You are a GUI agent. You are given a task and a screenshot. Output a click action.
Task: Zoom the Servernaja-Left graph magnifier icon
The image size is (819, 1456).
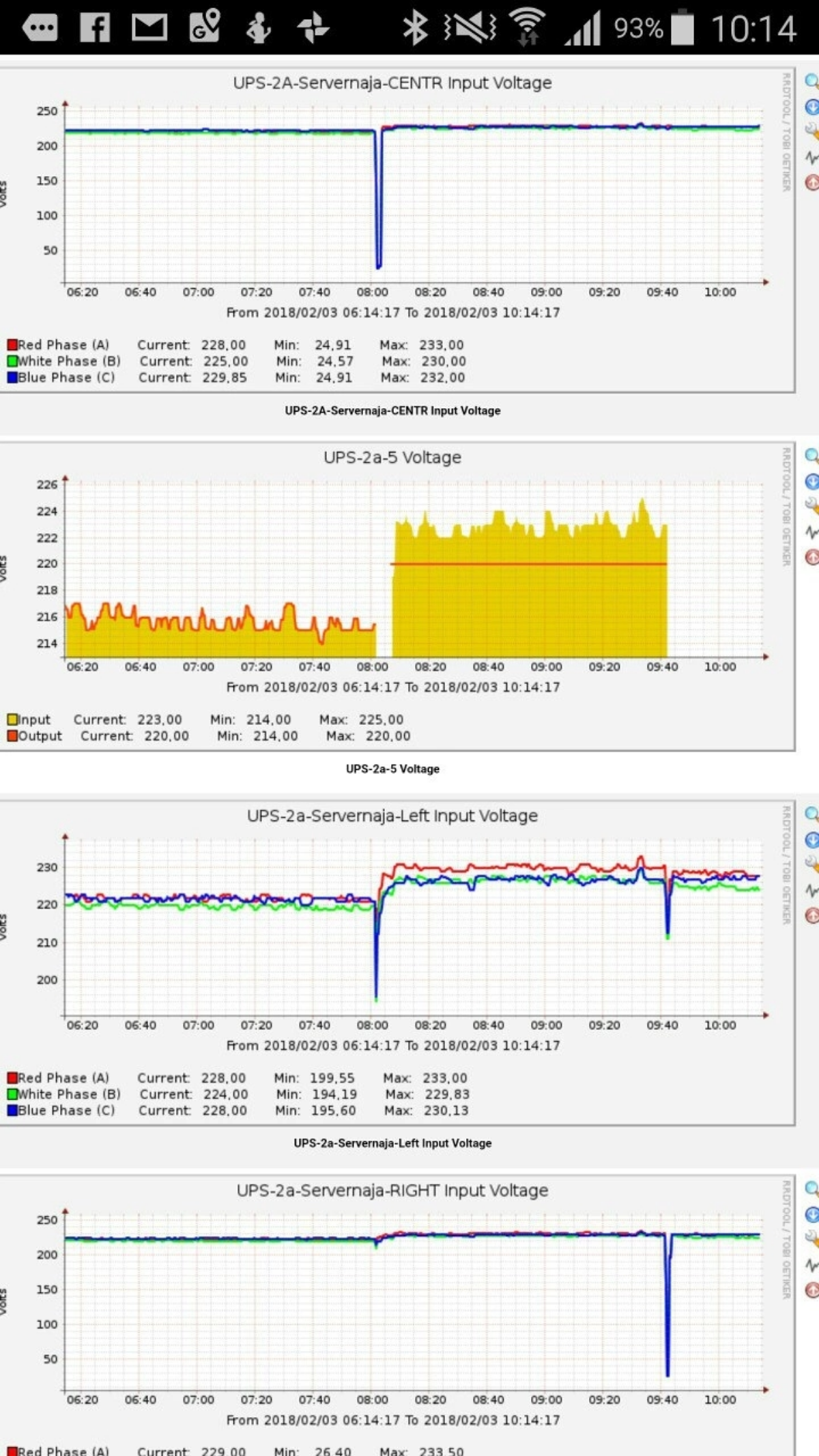pos(811,814)
